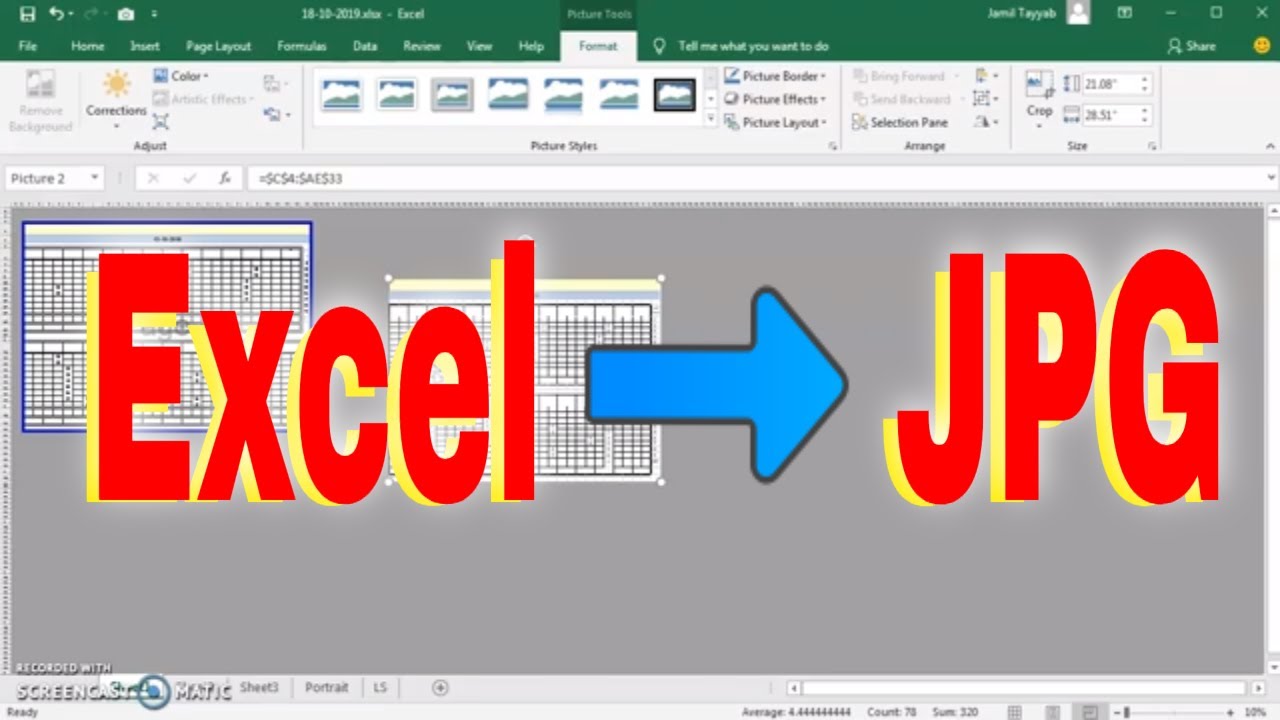Open the Help tab
The height and width of the screenshot is (720, 1280).
point(531,46)
